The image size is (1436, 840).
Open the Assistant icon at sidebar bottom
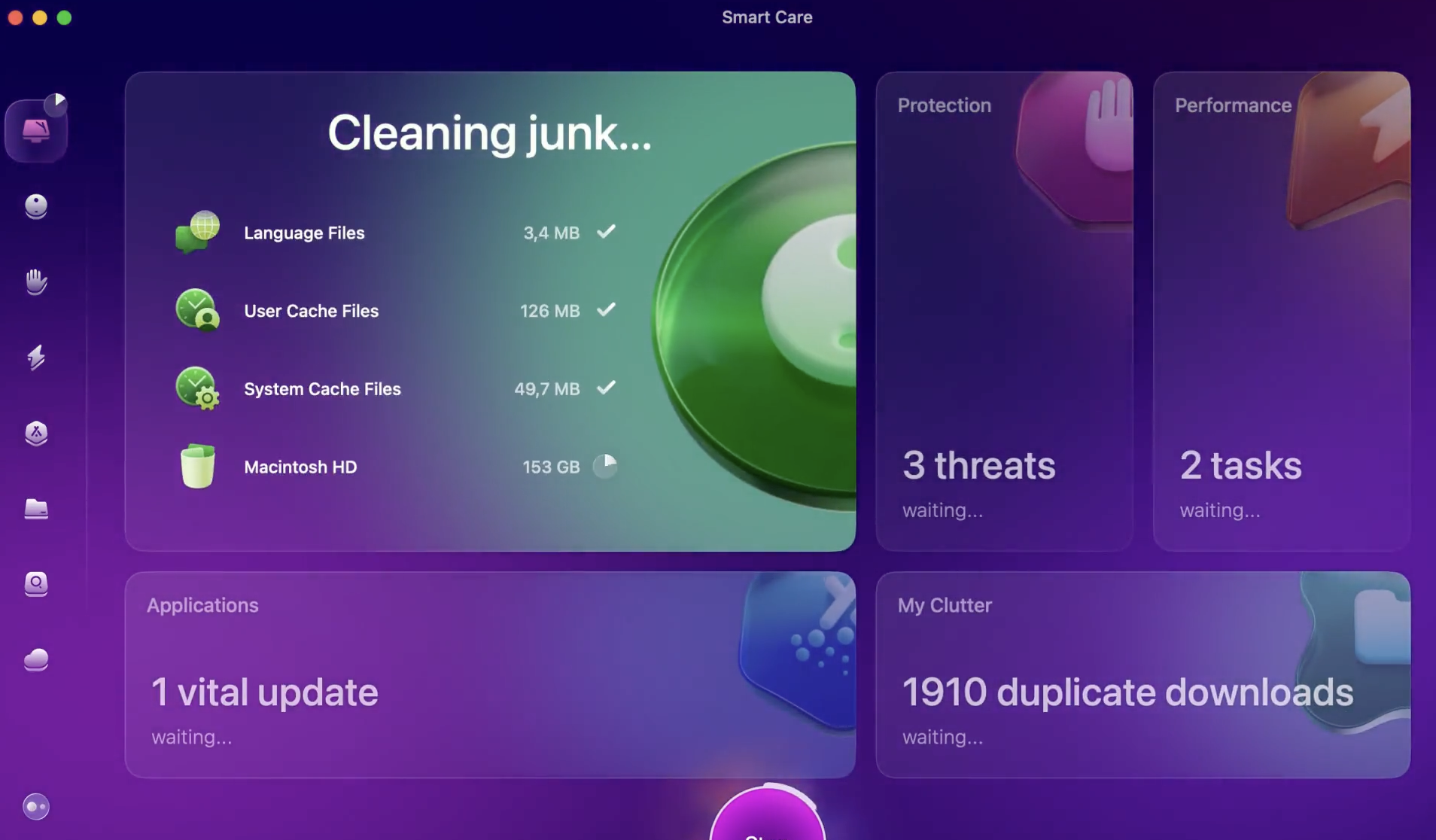coord(35,806)
